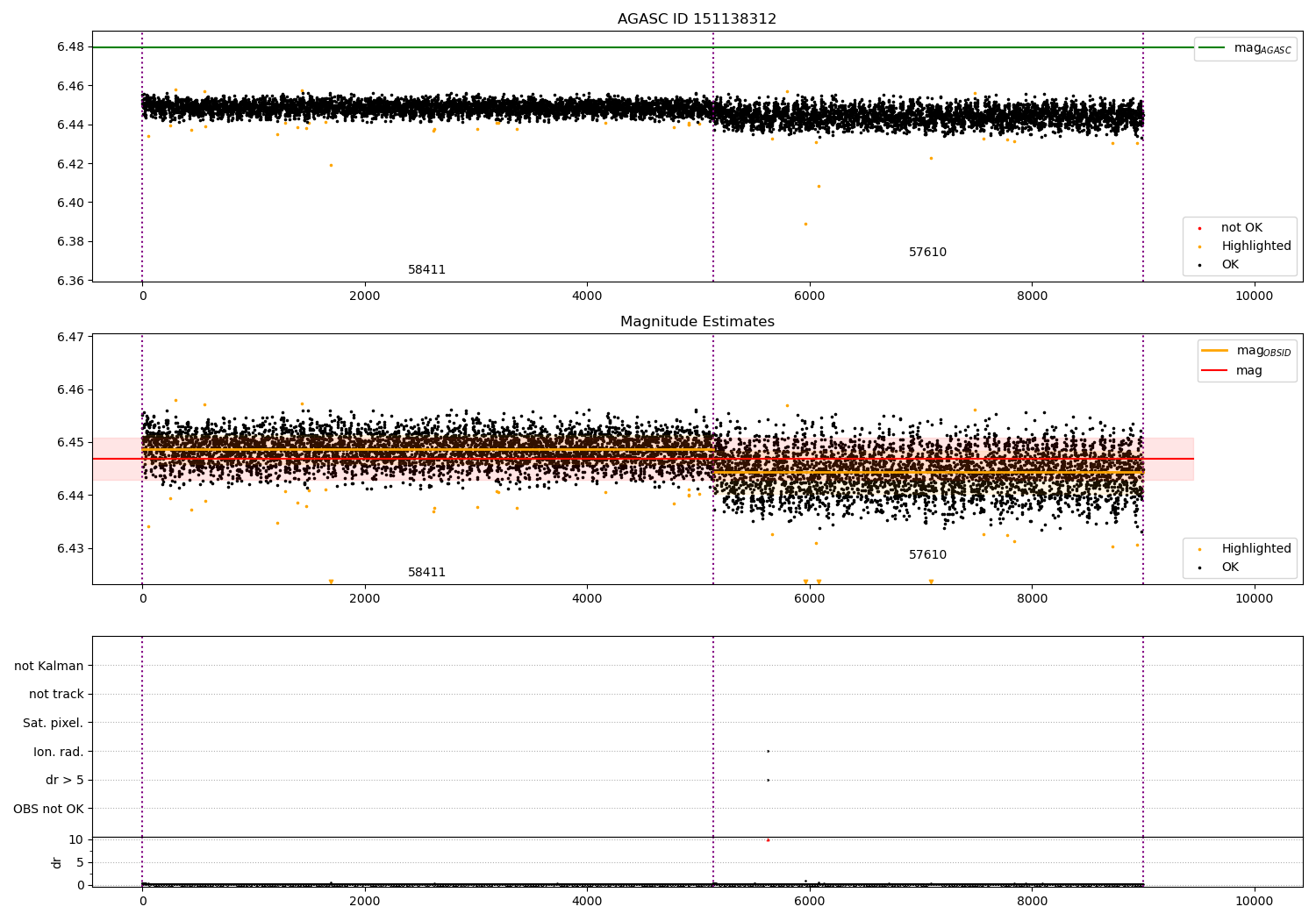The image size is (1316, 921).
Task: Select the "dr" y-axis label
Action: click(57, 862)
